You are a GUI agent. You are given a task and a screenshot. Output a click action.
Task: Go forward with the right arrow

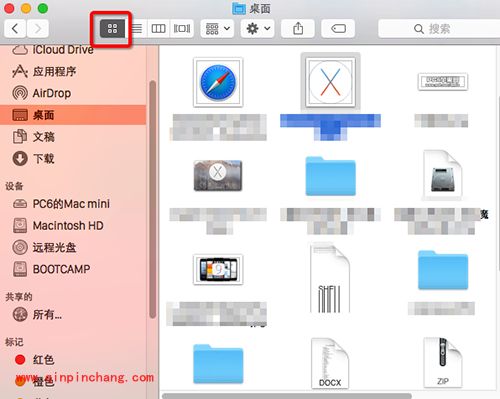tap(38, 29)
